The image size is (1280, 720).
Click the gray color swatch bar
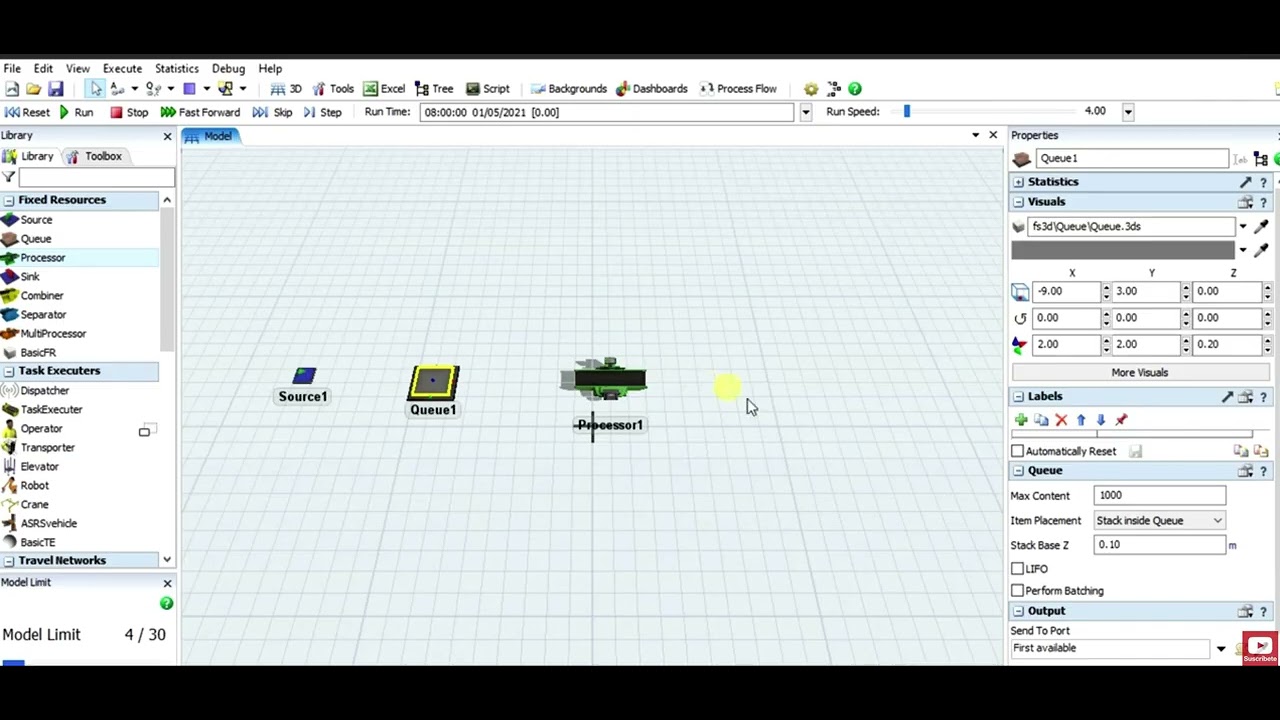tap(1123, 250)
